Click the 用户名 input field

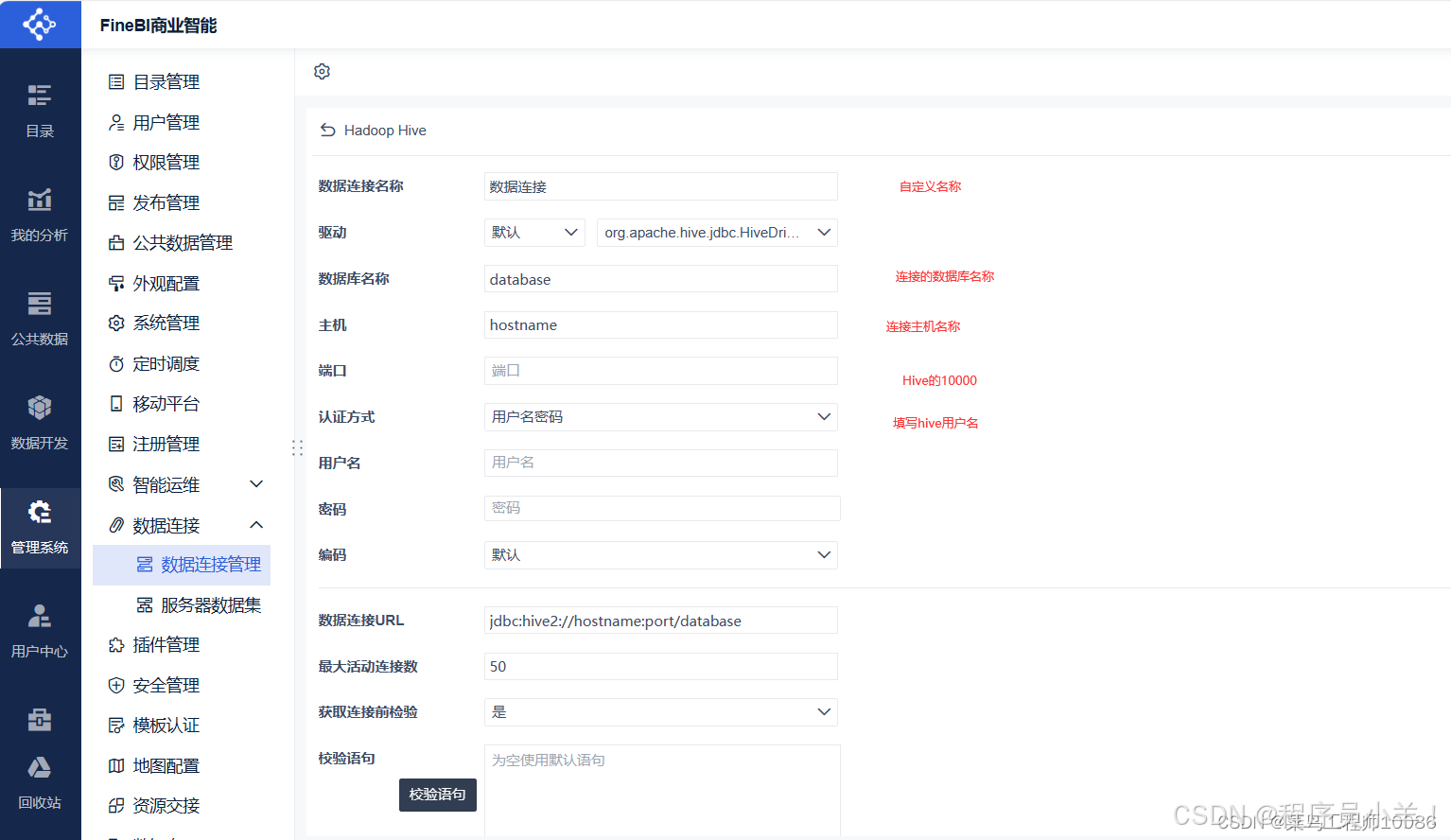click(x=661, y=463)
